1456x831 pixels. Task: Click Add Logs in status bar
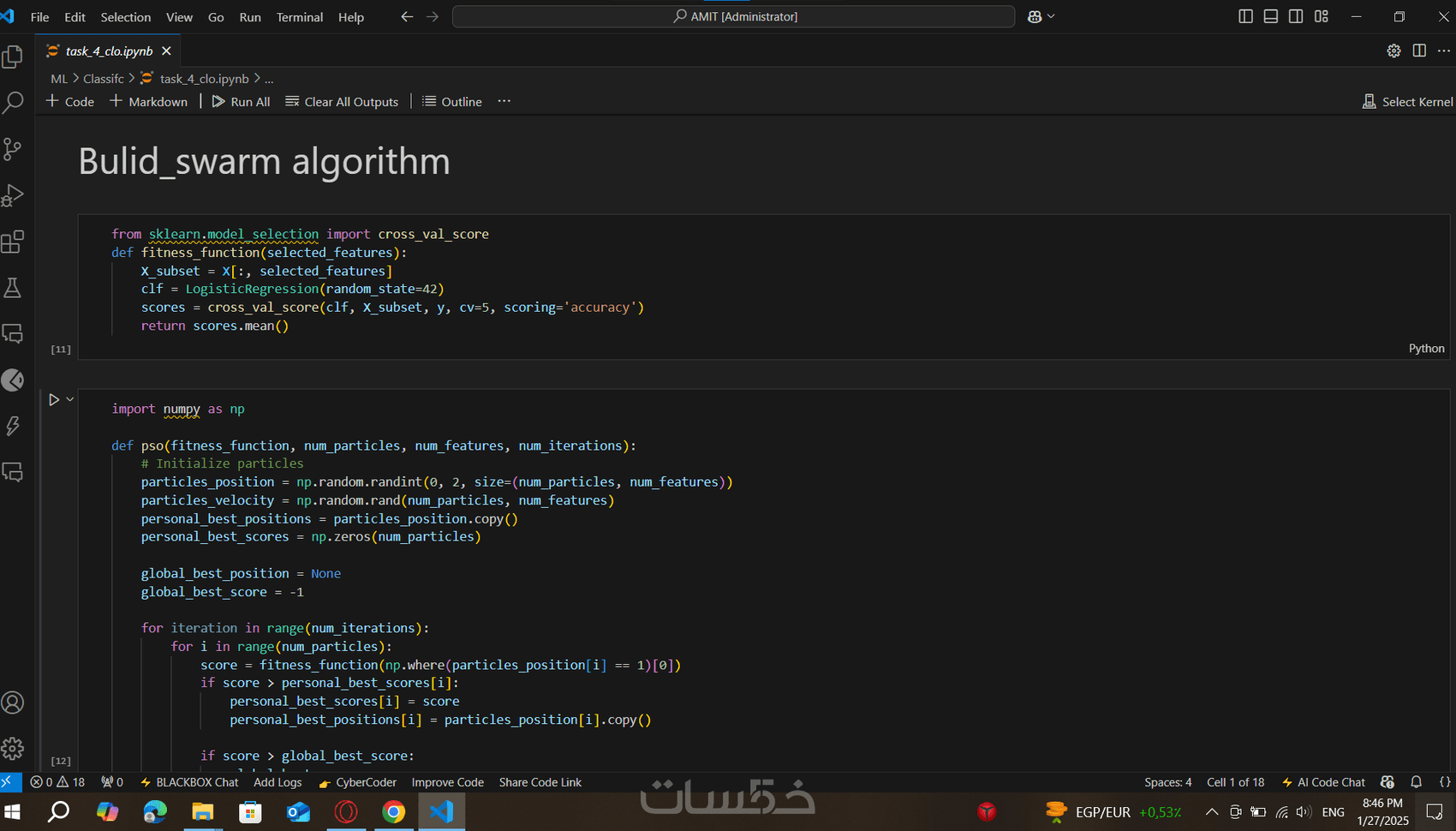coord(277,782)
